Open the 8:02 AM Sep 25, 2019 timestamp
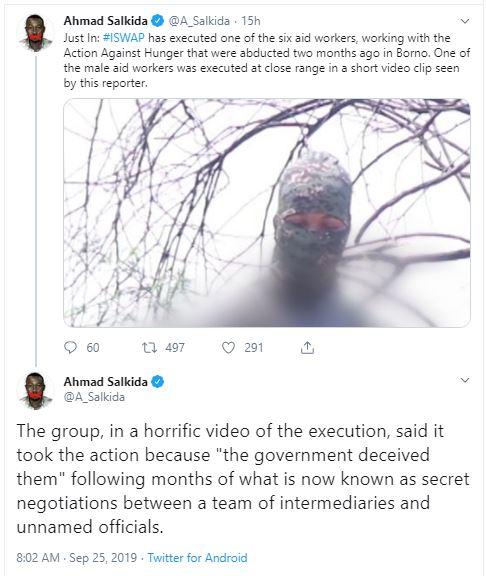The height and width of the screenshot is (576, 486). pos(76,558)
